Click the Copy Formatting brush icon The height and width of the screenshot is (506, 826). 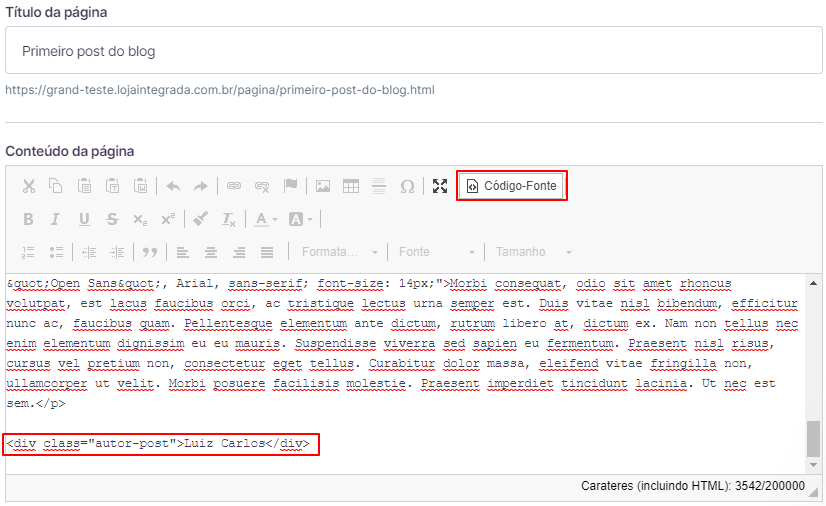(200, 219)
